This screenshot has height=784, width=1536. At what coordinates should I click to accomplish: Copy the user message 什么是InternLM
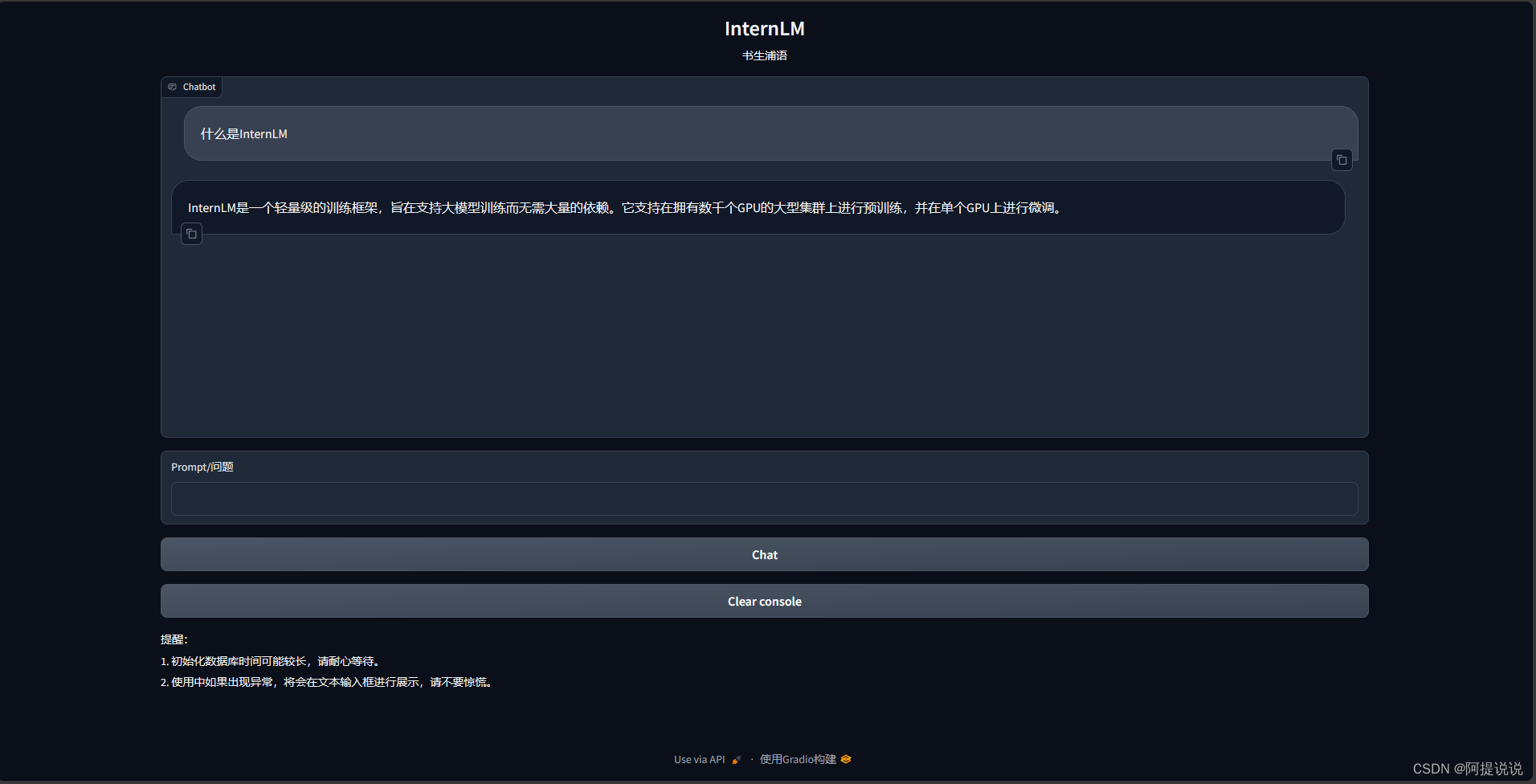point(1342,160)
